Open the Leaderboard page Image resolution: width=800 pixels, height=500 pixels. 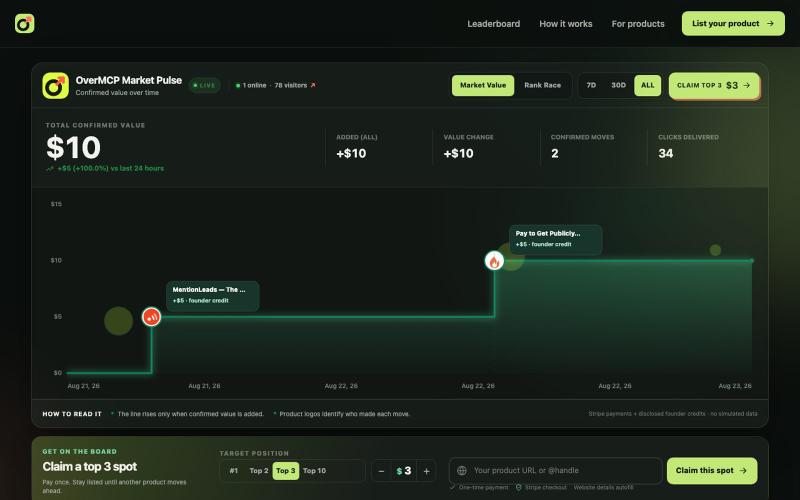(x=493, y=23)
